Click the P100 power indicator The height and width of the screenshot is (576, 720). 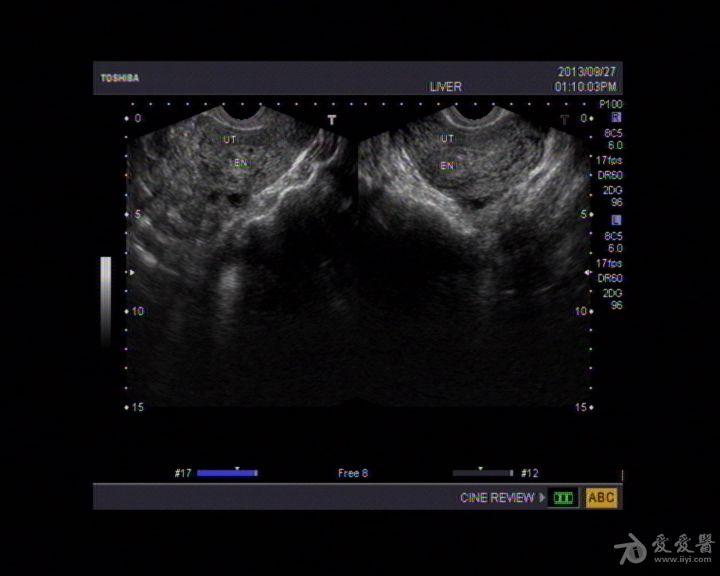pyautogui.click(x=610, y=104)
